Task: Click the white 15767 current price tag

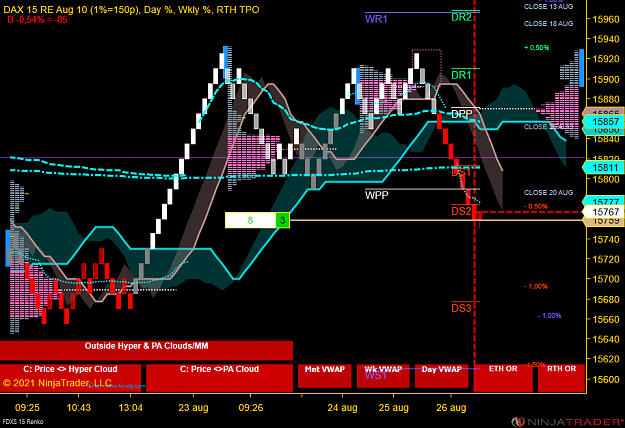Action: pyautogui.click(x=603, y=212)
